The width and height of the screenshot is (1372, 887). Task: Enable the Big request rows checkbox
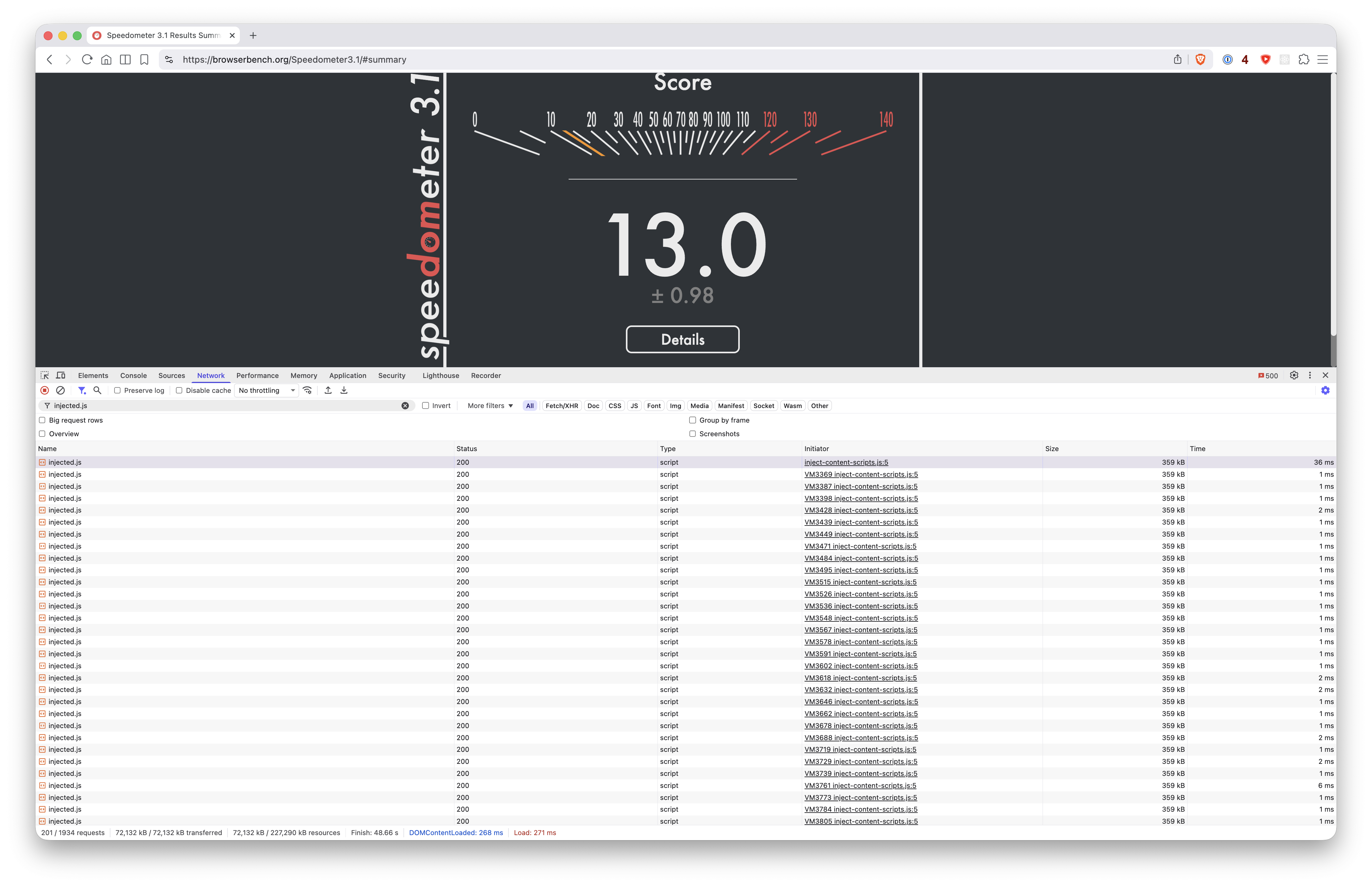pos(42,420)
